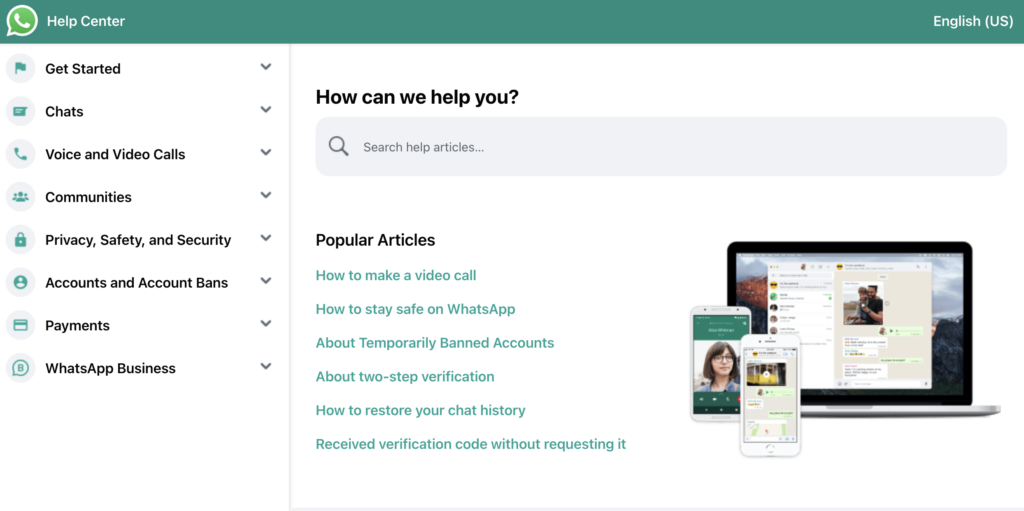Click the Chats message icon
The height and width of the screenshot is (511, 1024).
pyautogui.click(x=20, y=111)
